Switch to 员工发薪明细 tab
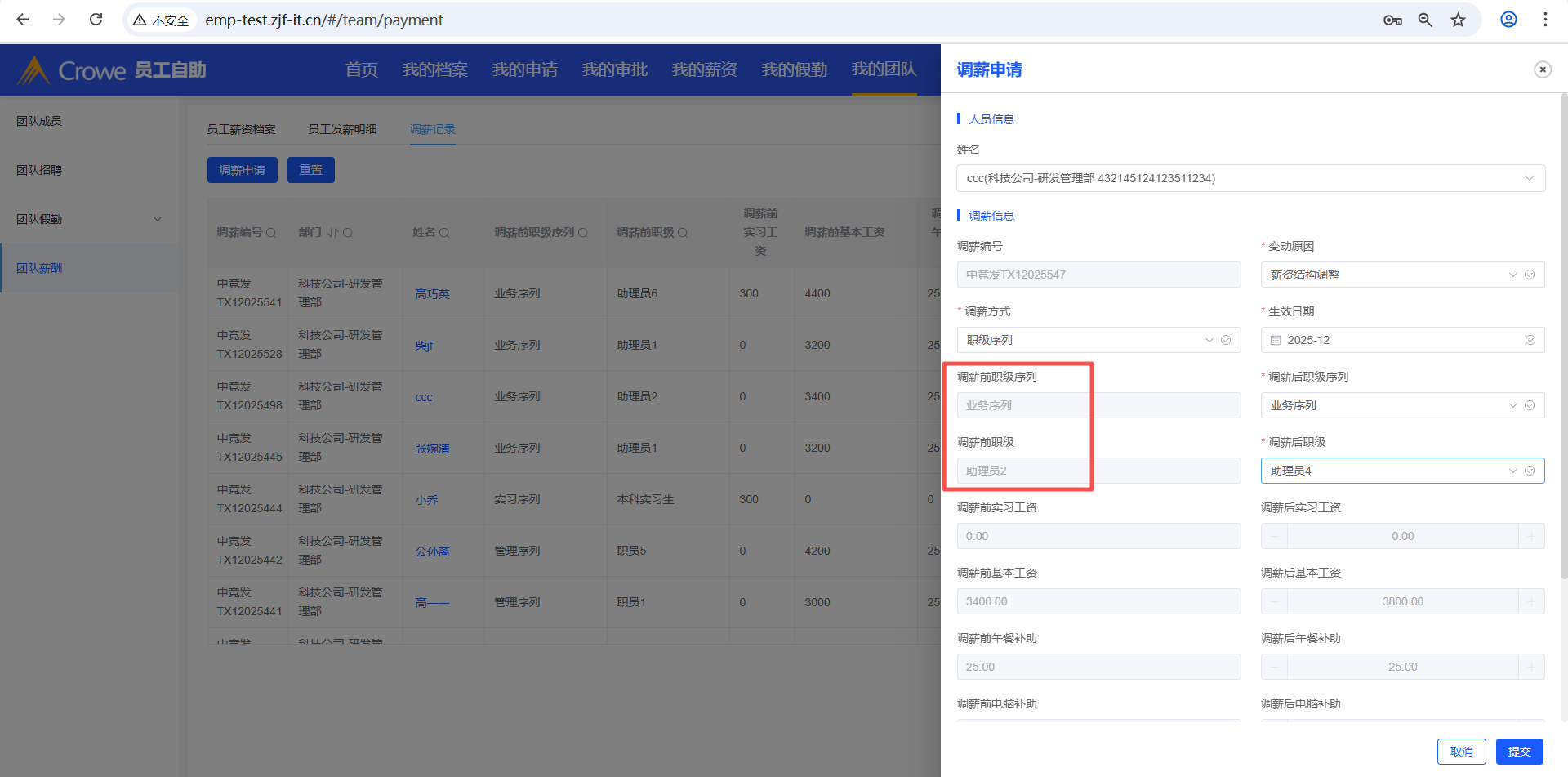Image resolution: width=1568 pixels, height=777 pixels. pos(342,129)
